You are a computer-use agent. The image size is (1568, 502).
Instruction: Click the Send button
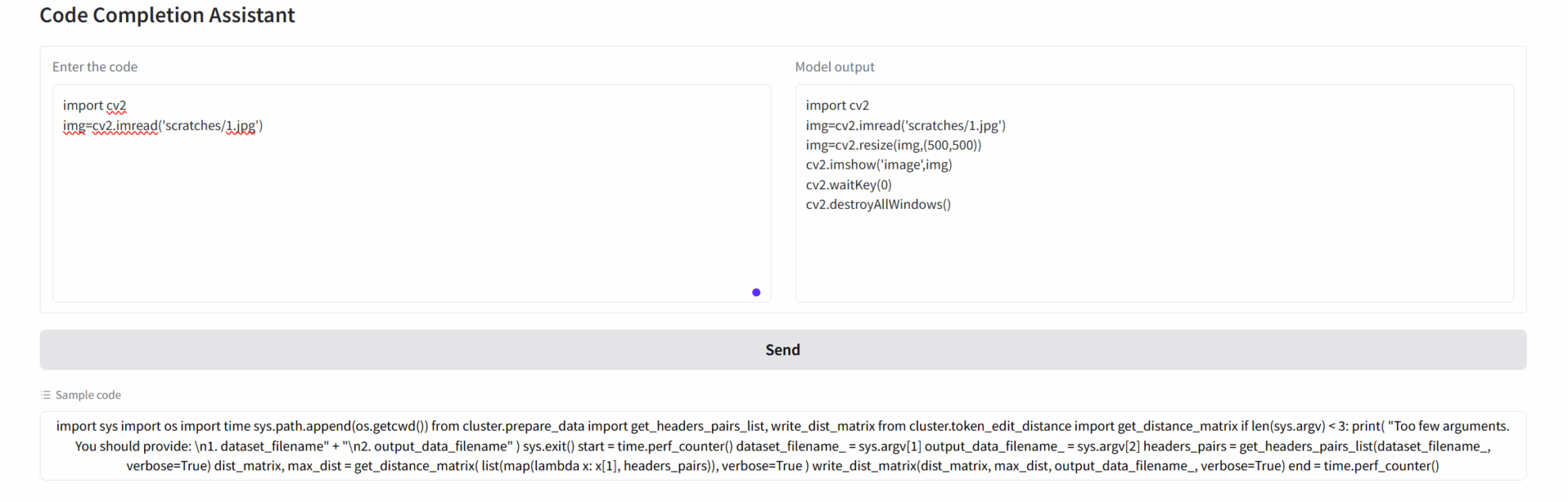[782, 350]
